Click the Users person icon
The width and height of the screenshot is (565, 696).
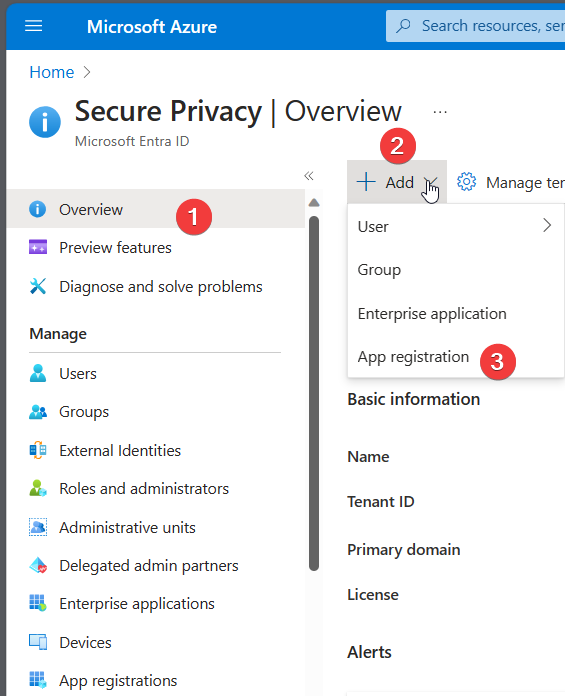click(x=38, y=373)
